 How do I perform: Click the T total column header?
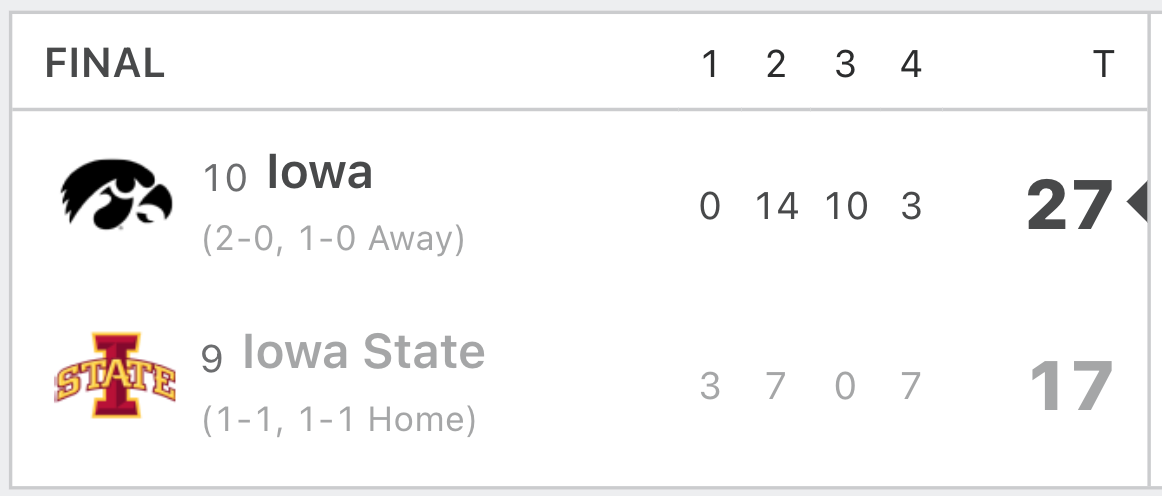[x=1103, y=64]
